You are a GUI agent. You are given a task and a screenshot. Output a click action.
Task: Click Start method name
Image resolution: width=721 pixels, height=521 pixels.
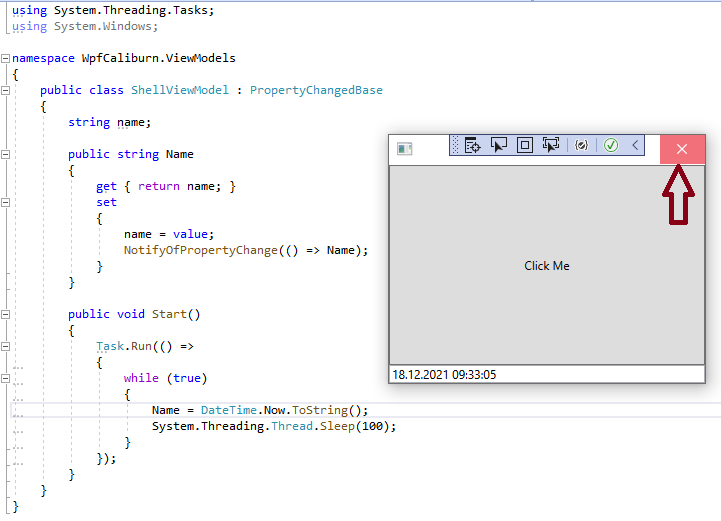[169, 314]
